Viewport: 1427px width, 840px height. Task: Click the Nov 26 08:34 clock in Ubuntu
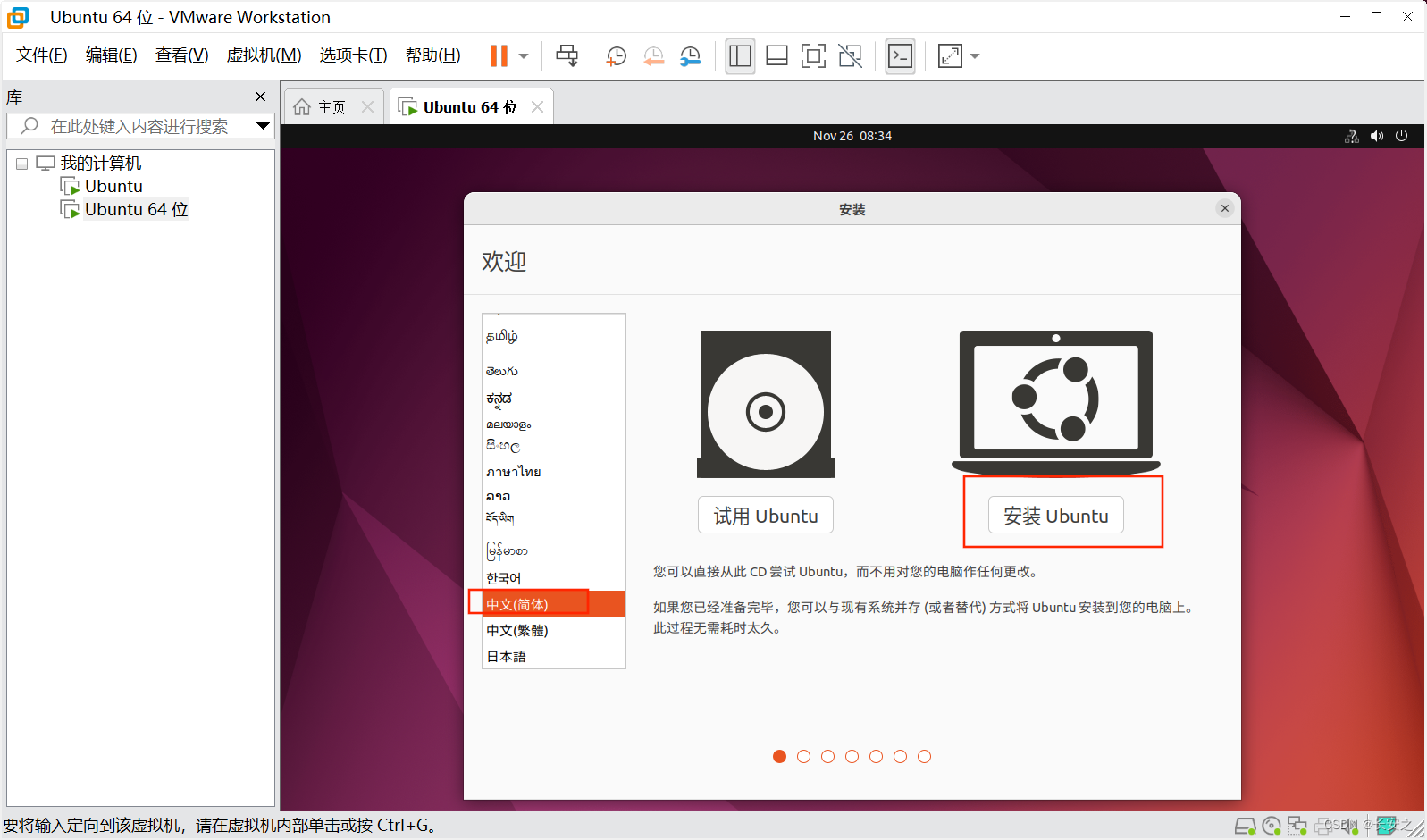point(852,136)
